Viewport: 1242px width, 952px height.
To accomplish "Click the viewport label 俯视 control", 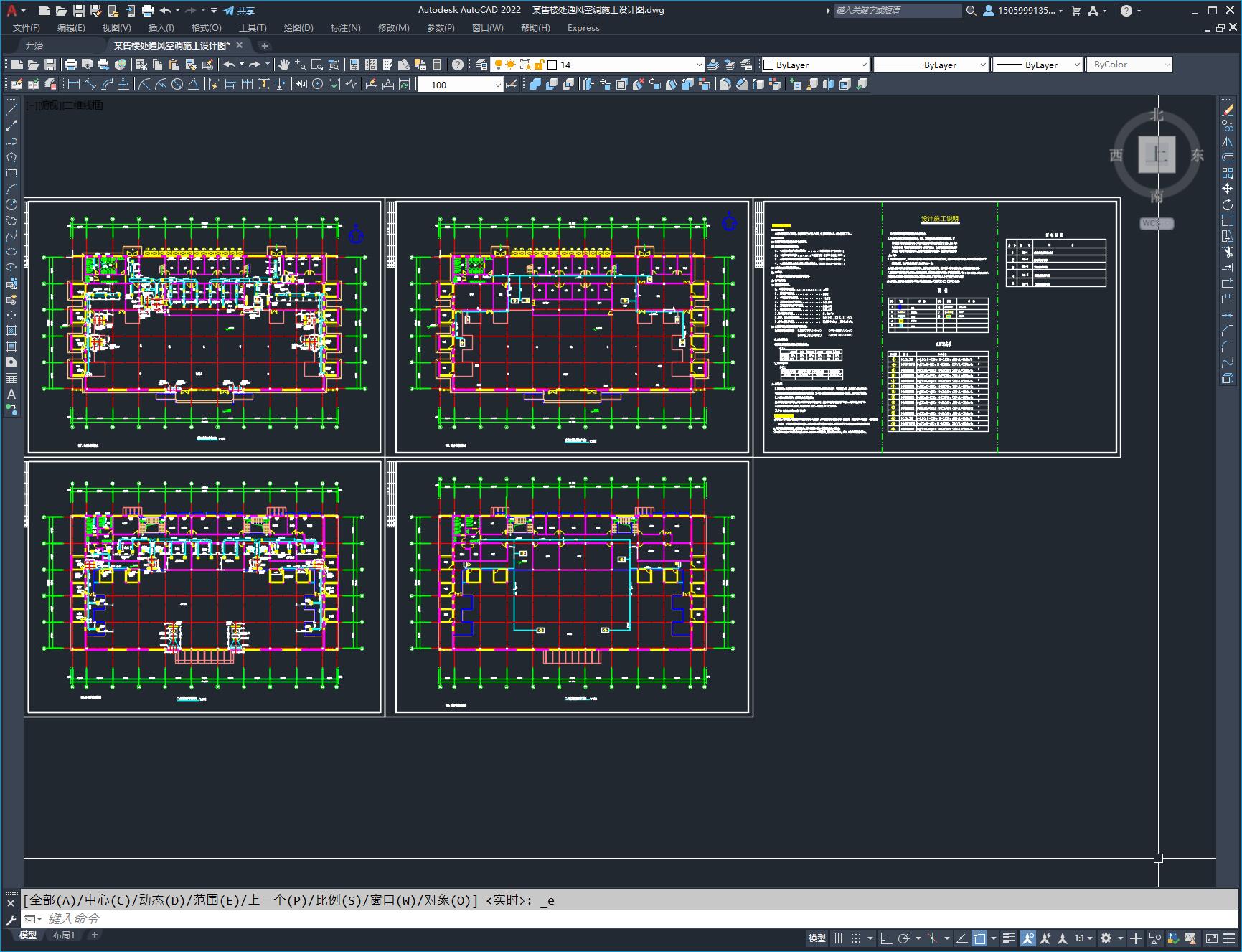I will tap(50, 105).
